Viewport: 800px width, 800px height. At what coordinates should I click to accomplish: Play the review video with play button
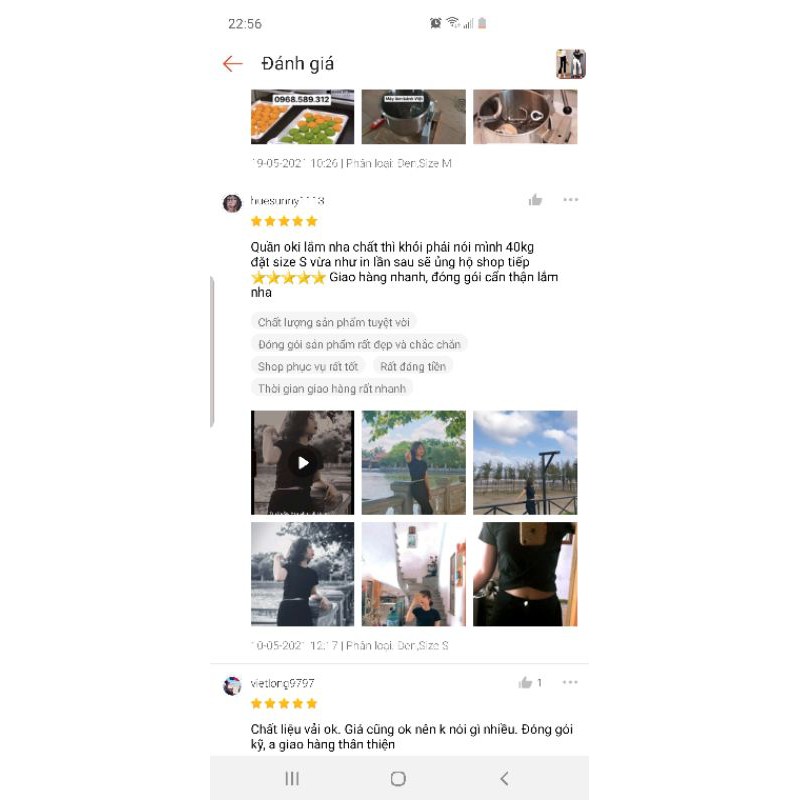(x=303, y=462)
